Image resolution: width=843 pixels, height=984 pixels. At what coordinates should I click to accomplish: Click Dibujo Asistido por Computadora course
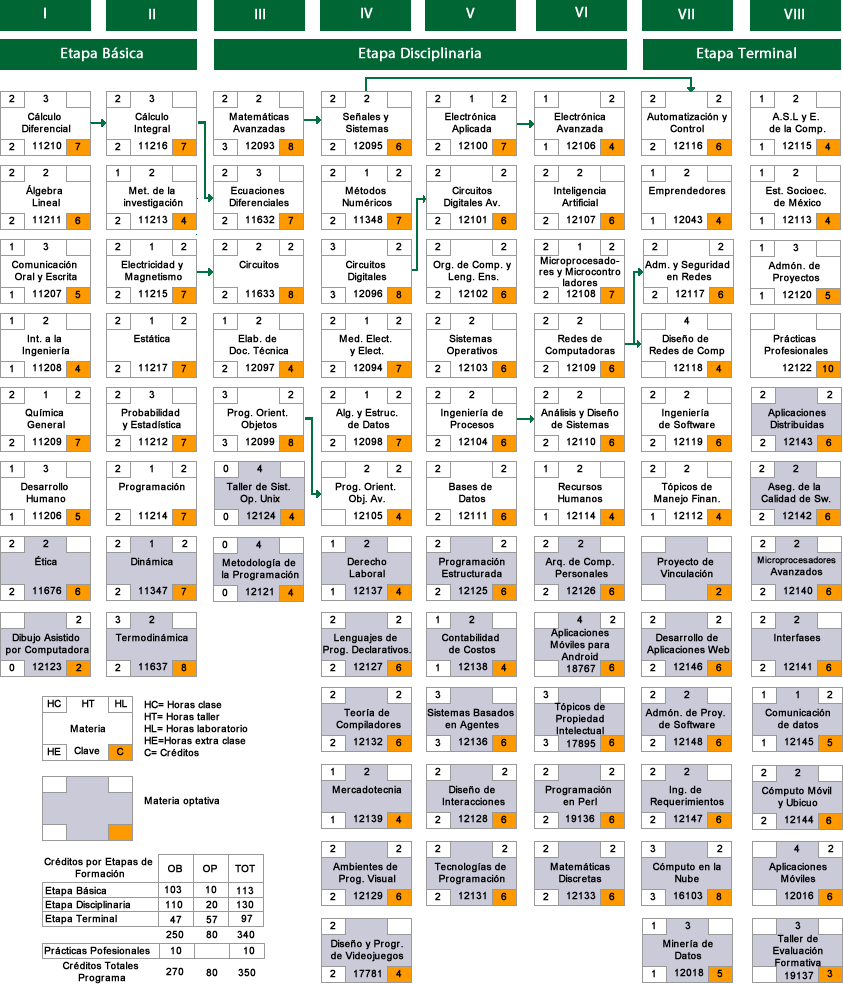point(45,644)
